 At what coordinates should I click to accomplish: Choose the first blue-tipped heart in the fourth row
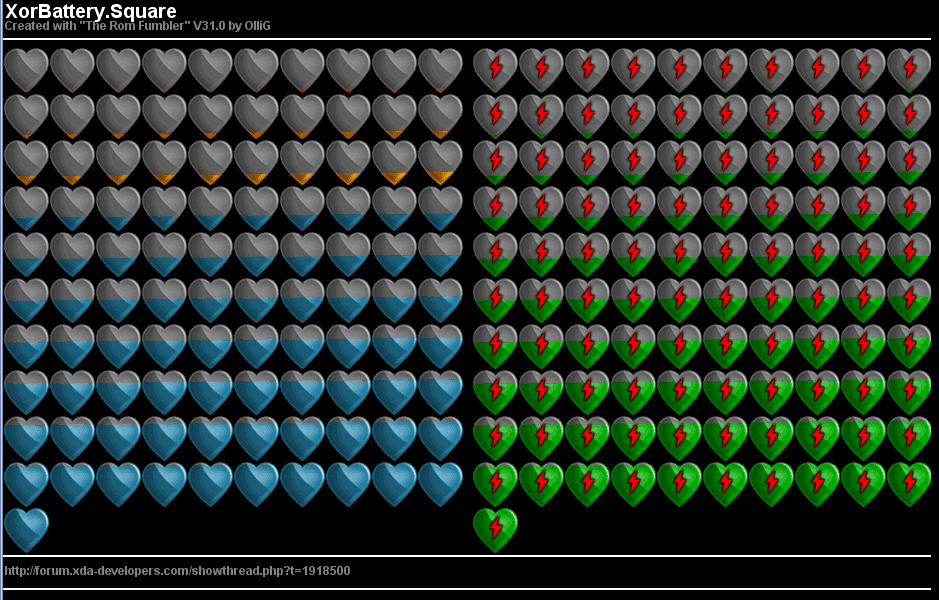click(26, 208)
